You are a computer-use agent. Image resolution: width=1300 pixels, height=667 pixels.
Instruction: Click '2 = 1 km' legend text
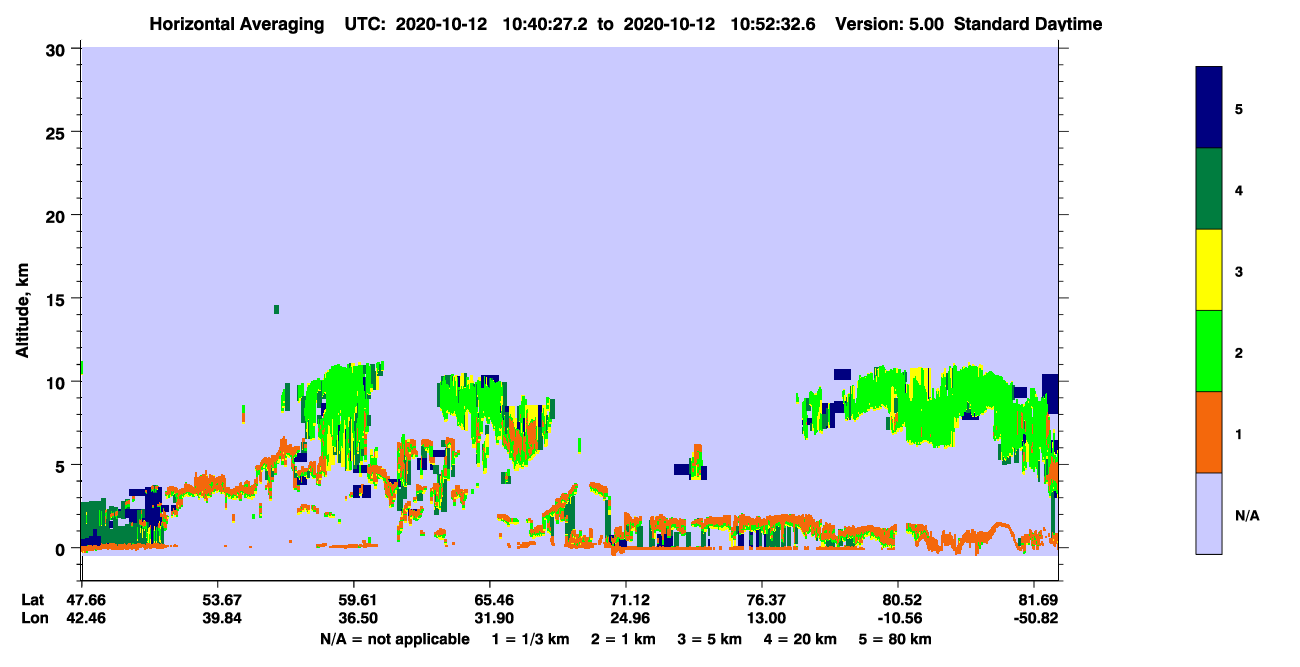[623, 639]
